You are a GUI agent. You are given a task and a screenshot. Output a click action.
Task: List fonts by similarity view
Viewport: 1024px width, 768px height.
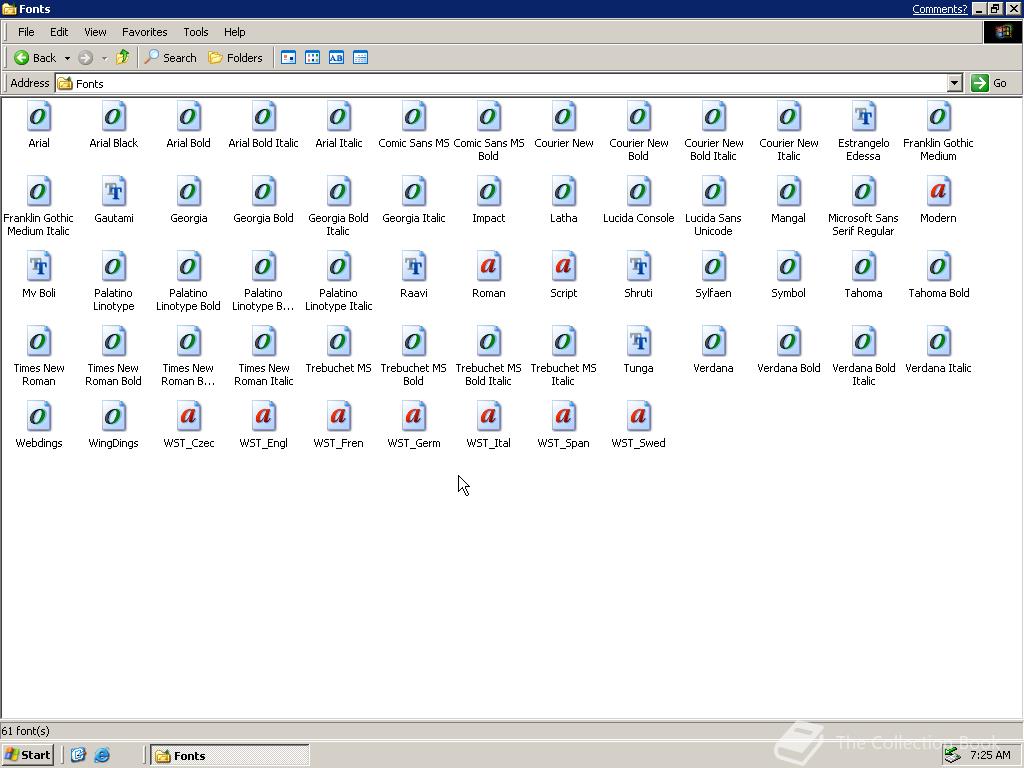(336, 57)
